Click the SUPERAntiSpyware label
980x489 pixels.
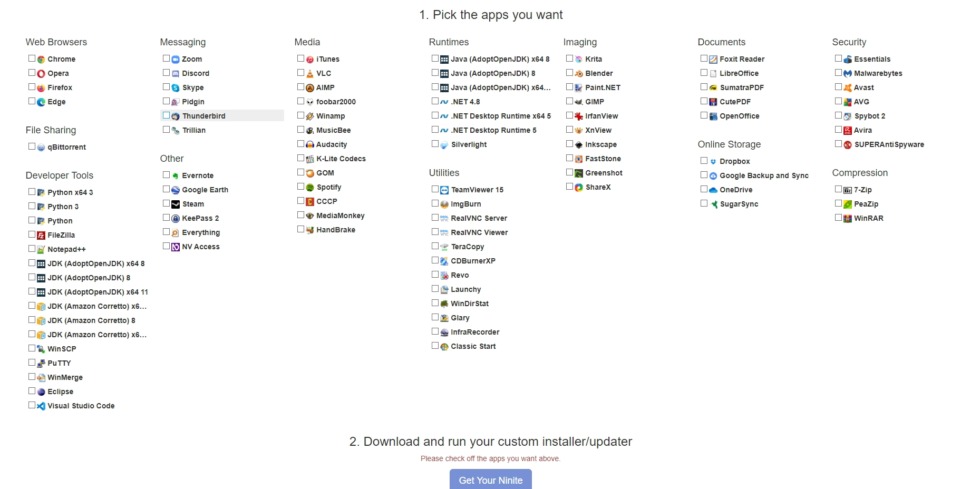(x=889, y=144)
